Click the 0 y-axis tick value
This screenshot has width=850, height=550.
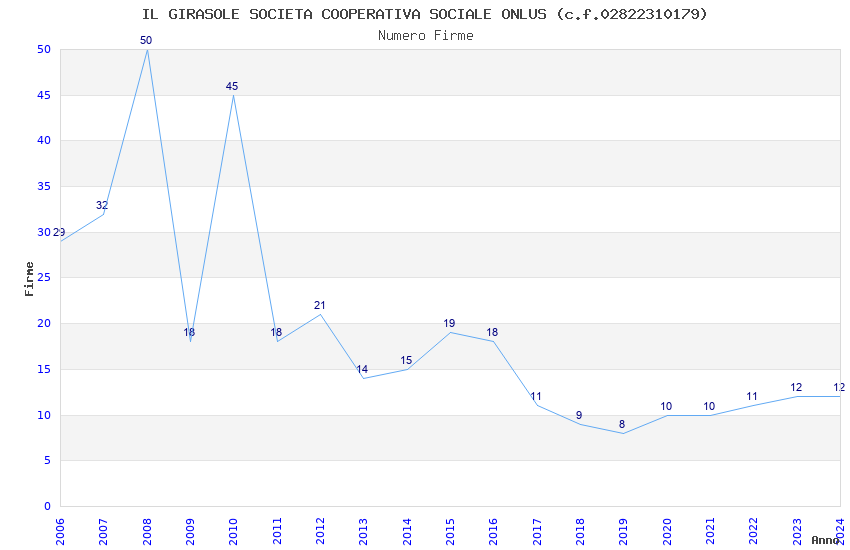[48, 506]
